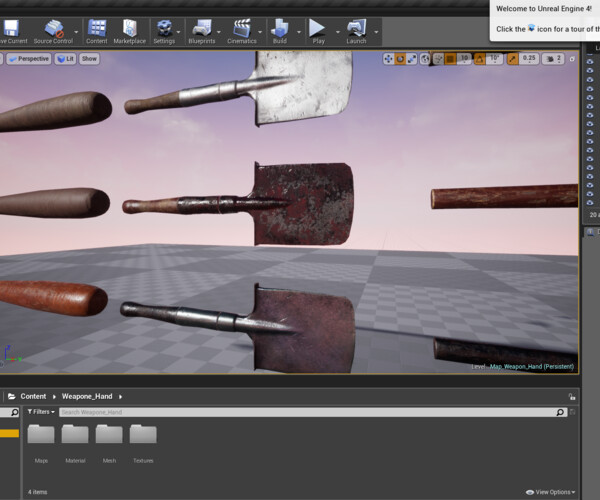Screen dimensions: 600x500
Task: Toggle the Content Browser lock icon
Action: pyautogui.click(x=572, y=397)
